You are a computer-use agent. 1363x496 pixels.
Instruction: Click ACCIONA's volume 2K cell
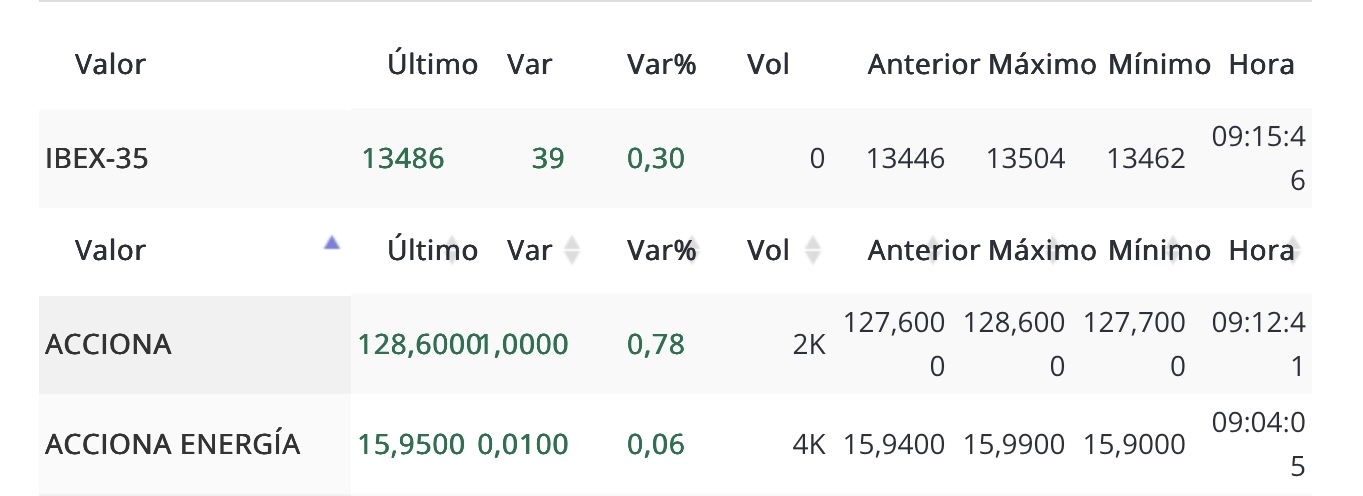point(808,344)
